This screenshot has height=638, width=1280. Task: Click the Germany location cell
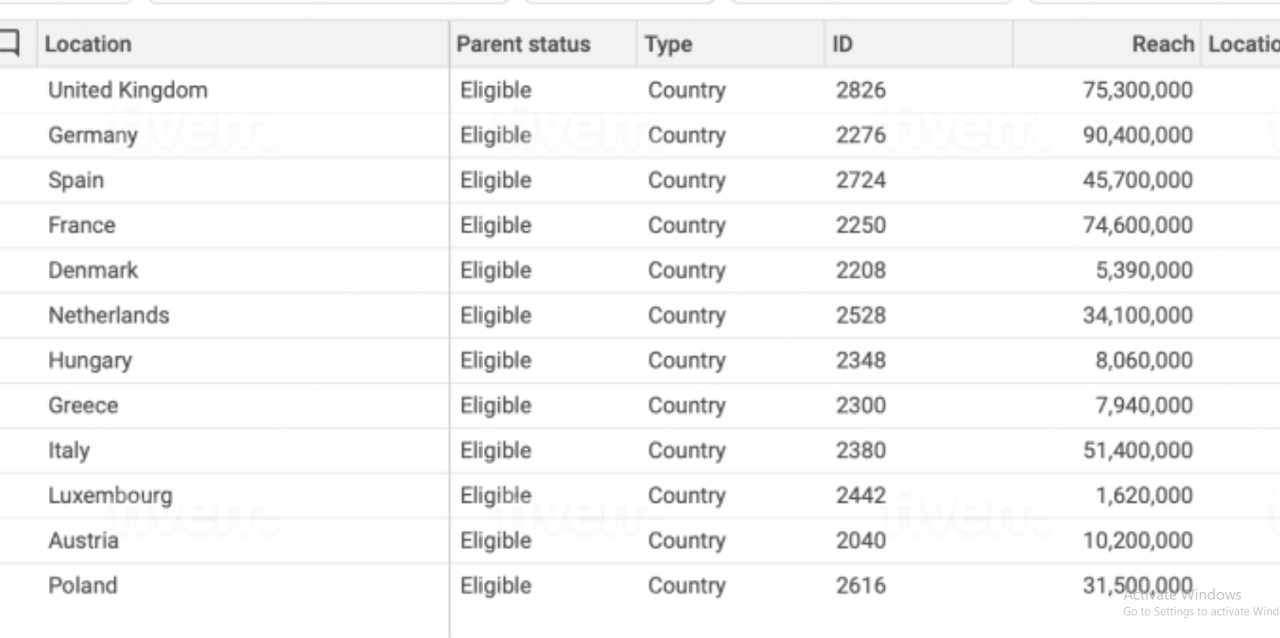pos(93,135)
